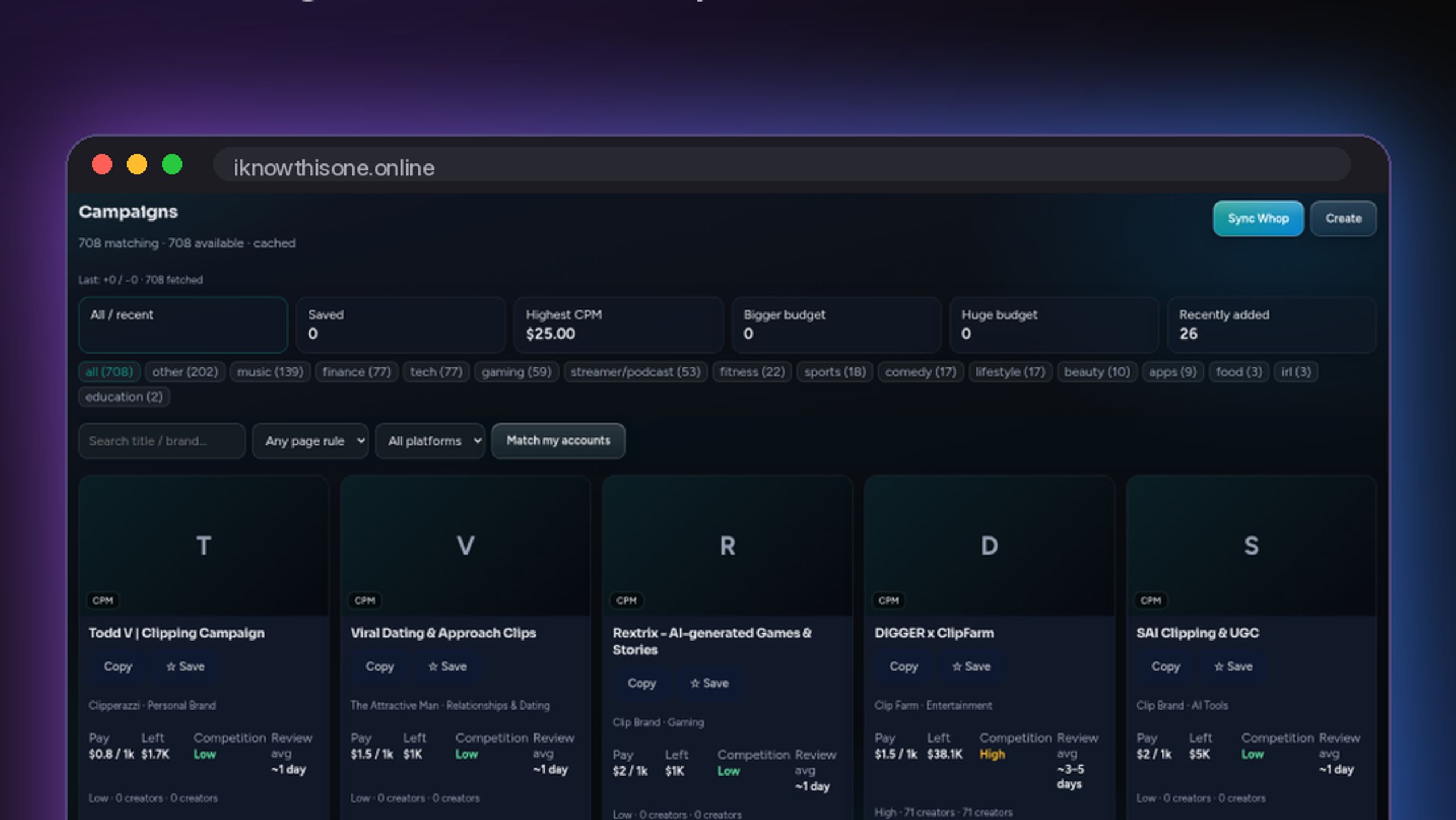Viewport: 1456px width, 820px height.
Task: Copy the Rextrix AI-generated Games campaign
Action: [641, 683]
